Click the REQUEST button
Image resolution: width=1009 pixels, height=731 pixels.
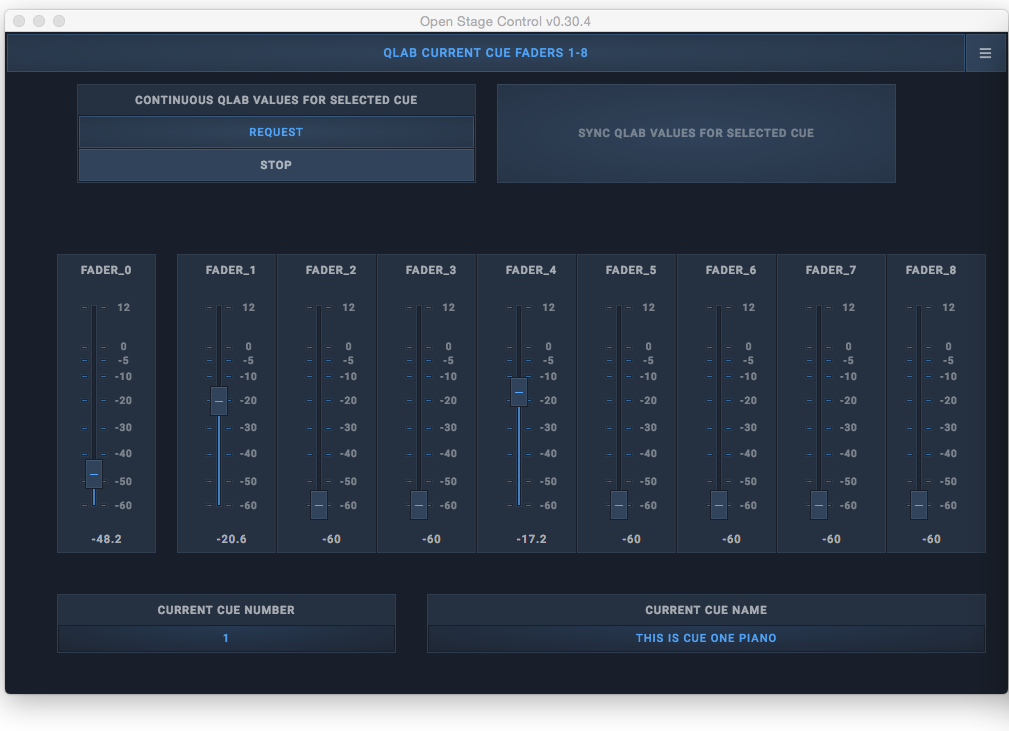point(276,132)
